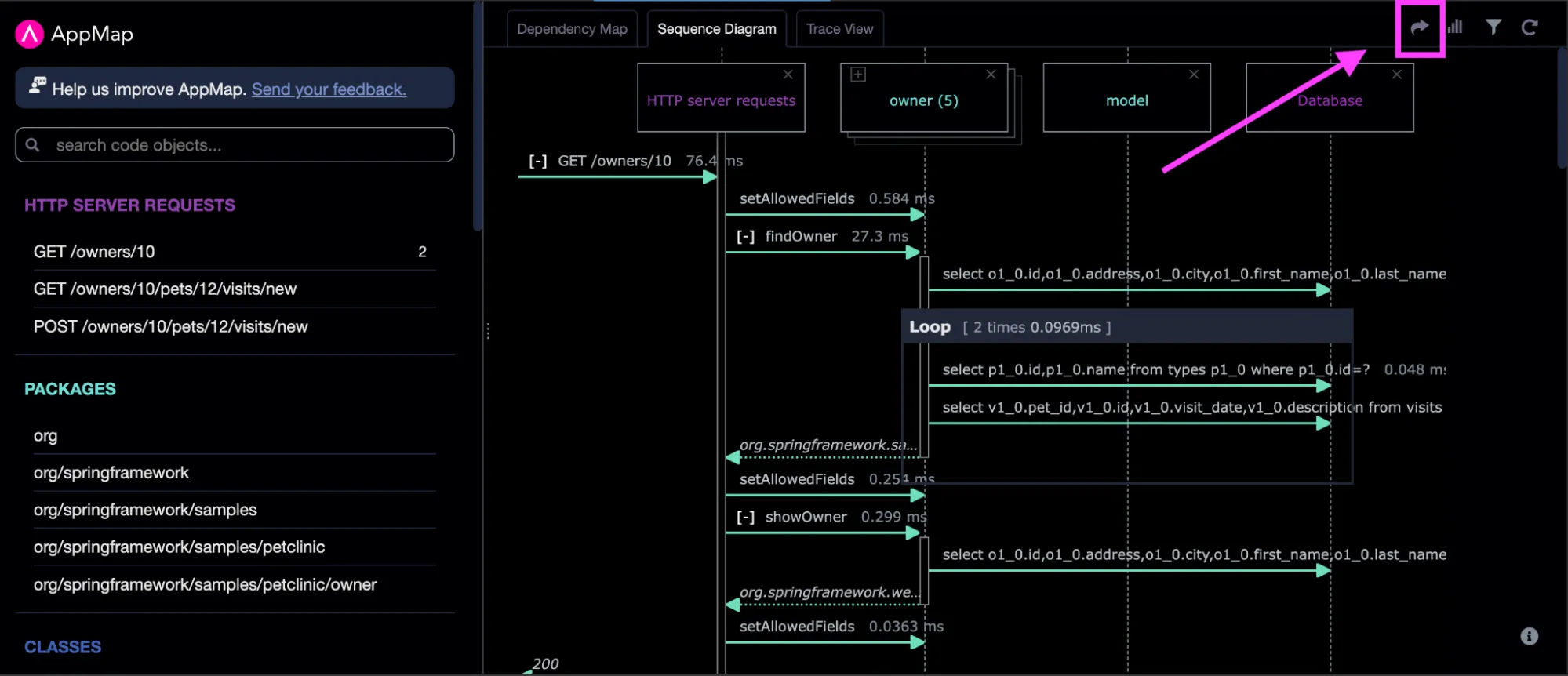Click the select v1_0.pet_id visits query
The height and width of the screenshot is (676, 1568).
tap(1191, 407)
